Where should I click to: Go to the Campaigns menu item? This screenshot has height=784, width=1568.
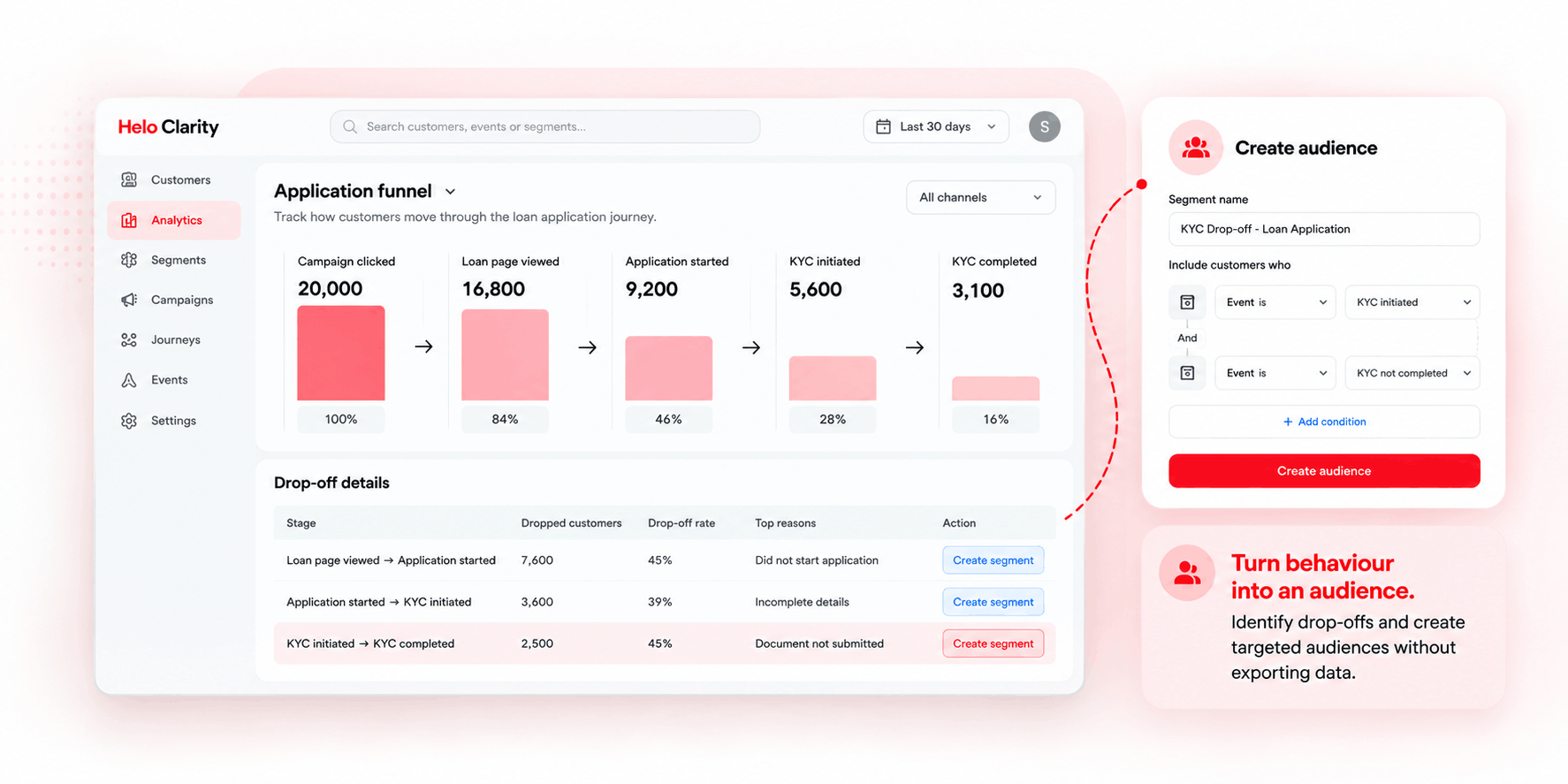173,300
